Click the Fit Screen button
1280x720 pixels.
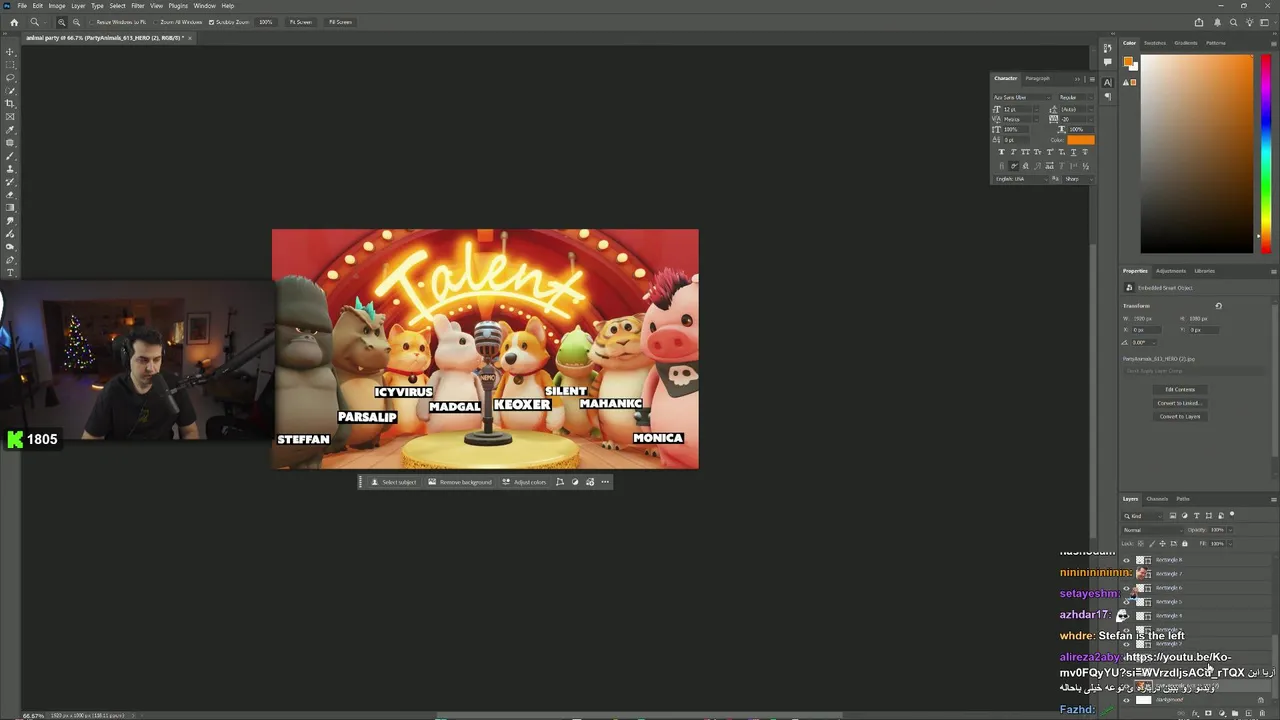click(301, 22)
